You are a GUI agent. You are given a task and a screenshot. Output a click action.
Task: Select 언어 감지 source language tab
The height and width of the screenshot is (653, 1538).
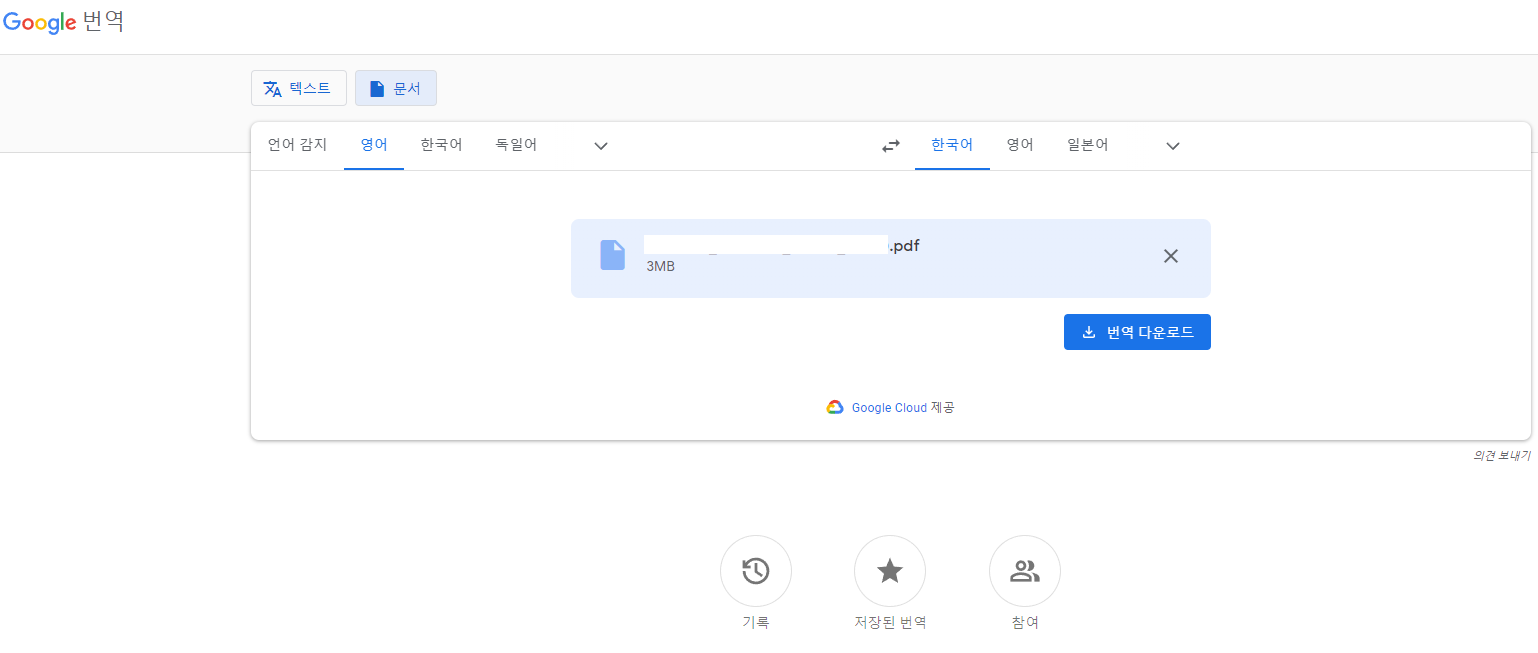(x=297, y=145)
